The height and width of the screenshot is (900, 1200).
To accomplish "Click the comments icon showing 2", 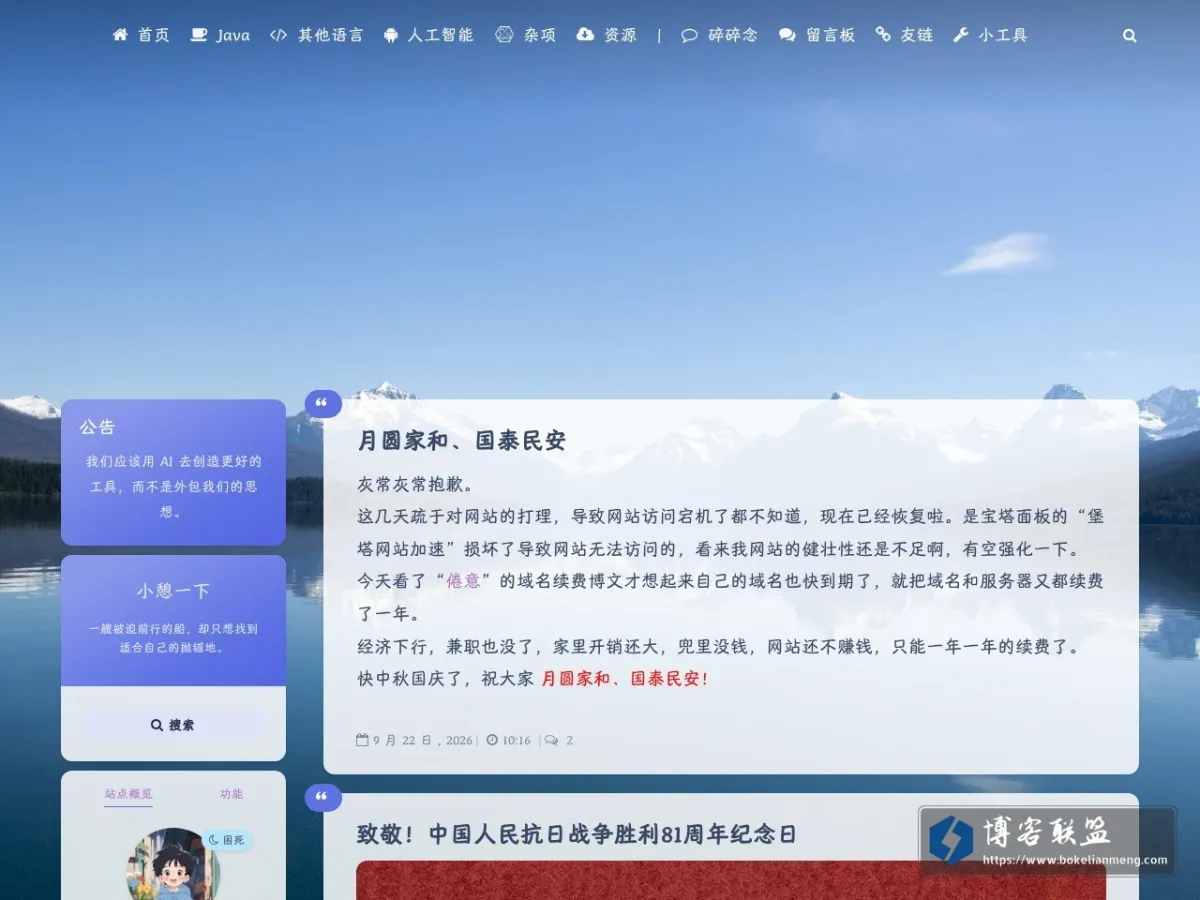I will 551,740.
